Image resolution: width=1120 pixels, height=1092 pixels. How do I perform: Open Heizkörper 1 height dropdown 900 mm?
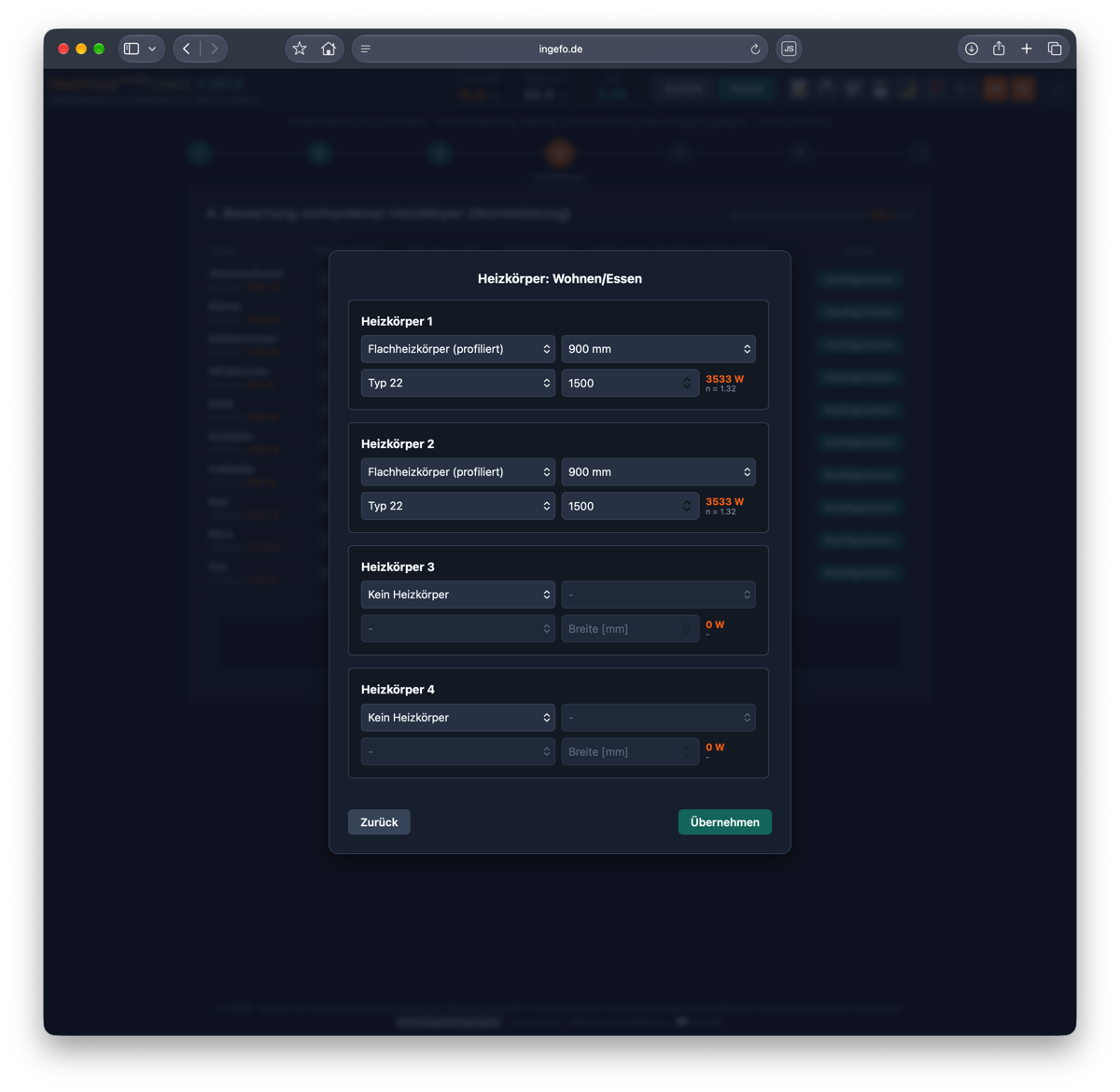tap(658, 349)
